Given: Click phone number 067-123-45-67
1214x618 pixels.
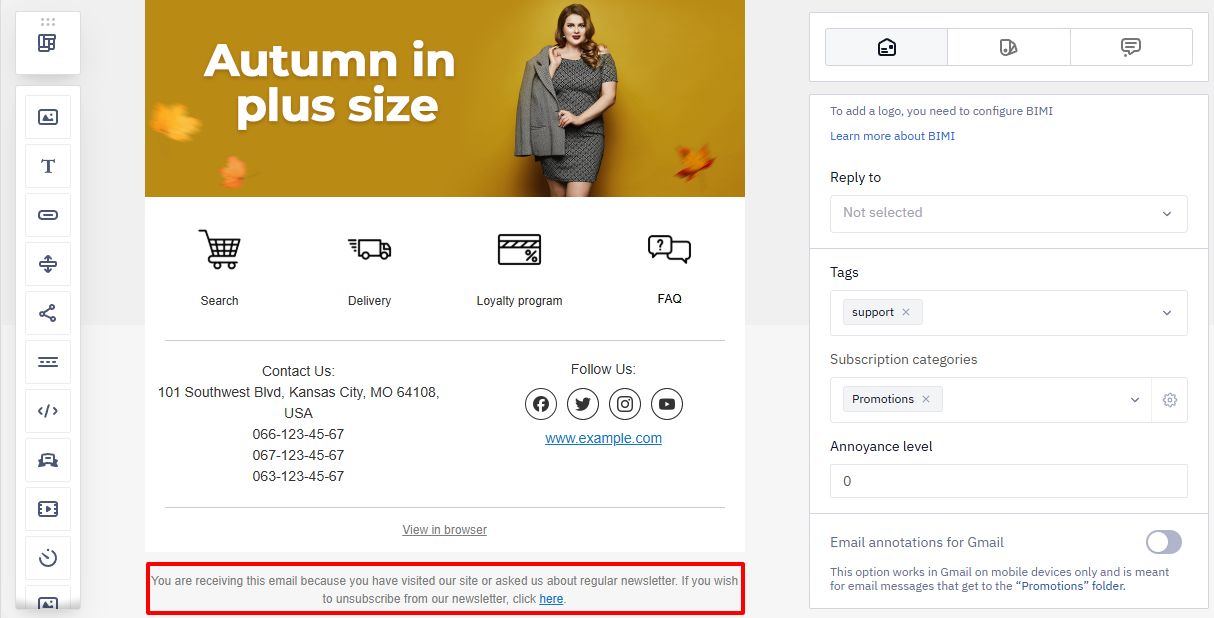Looking at the screenshot, I should pyautogui.click(x=298, y=455).
